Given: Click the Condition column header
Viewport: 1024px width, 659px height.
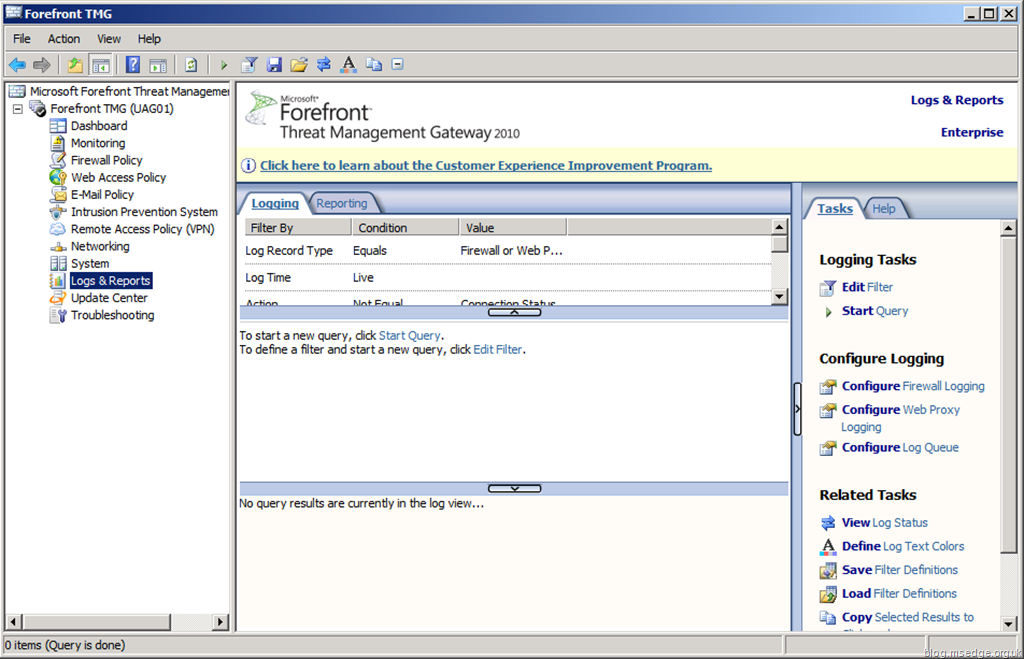Looking at the screenshot, I should (405, 227).
